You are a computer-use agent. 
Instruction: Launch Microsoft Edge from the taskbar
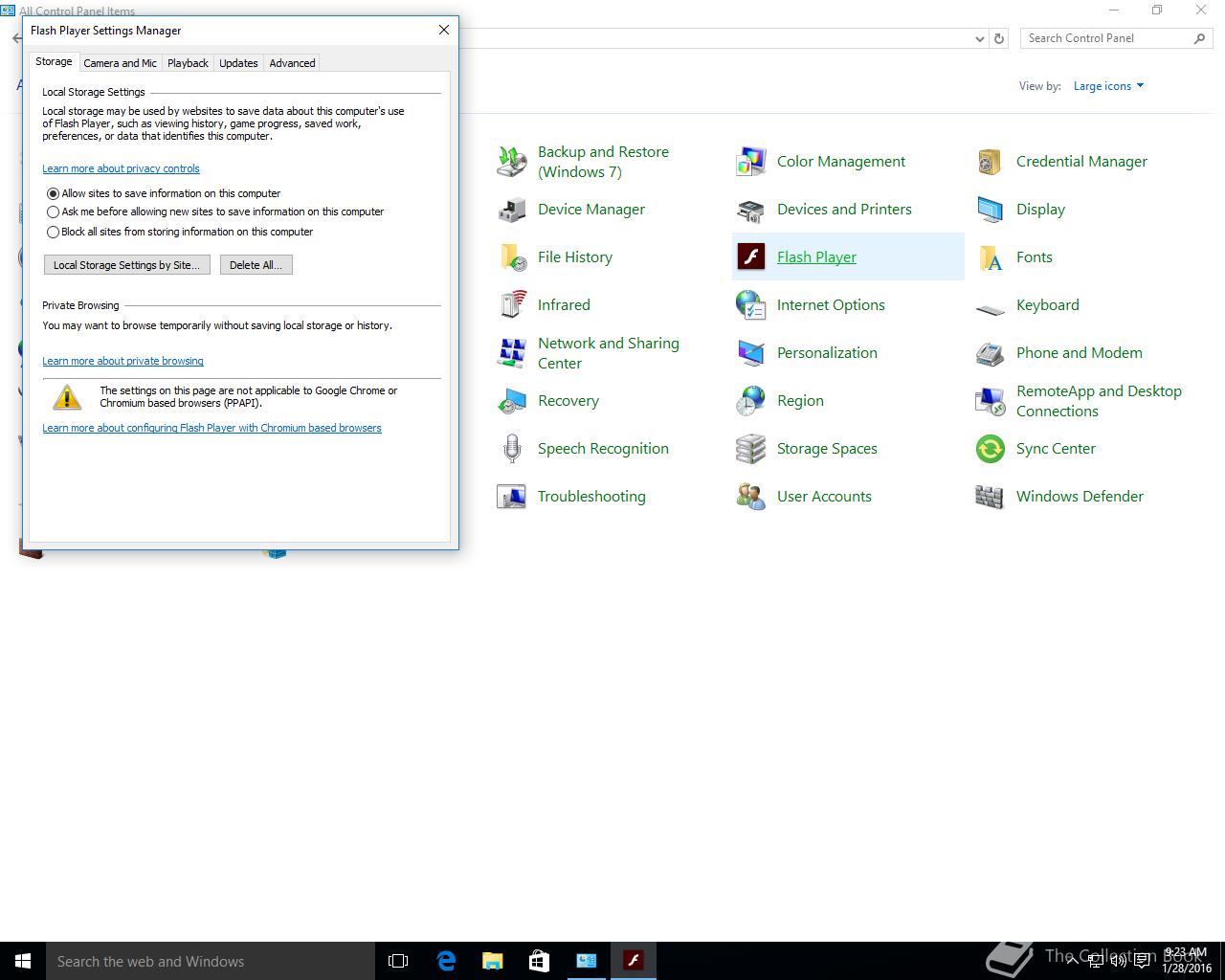coord(446,961)
